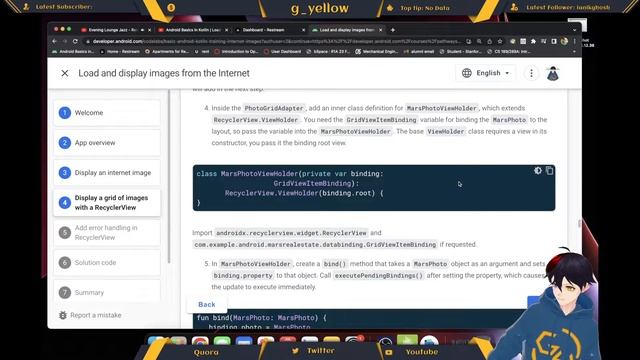
Task: Click the Report a mistake link
Action: [91, 315]
